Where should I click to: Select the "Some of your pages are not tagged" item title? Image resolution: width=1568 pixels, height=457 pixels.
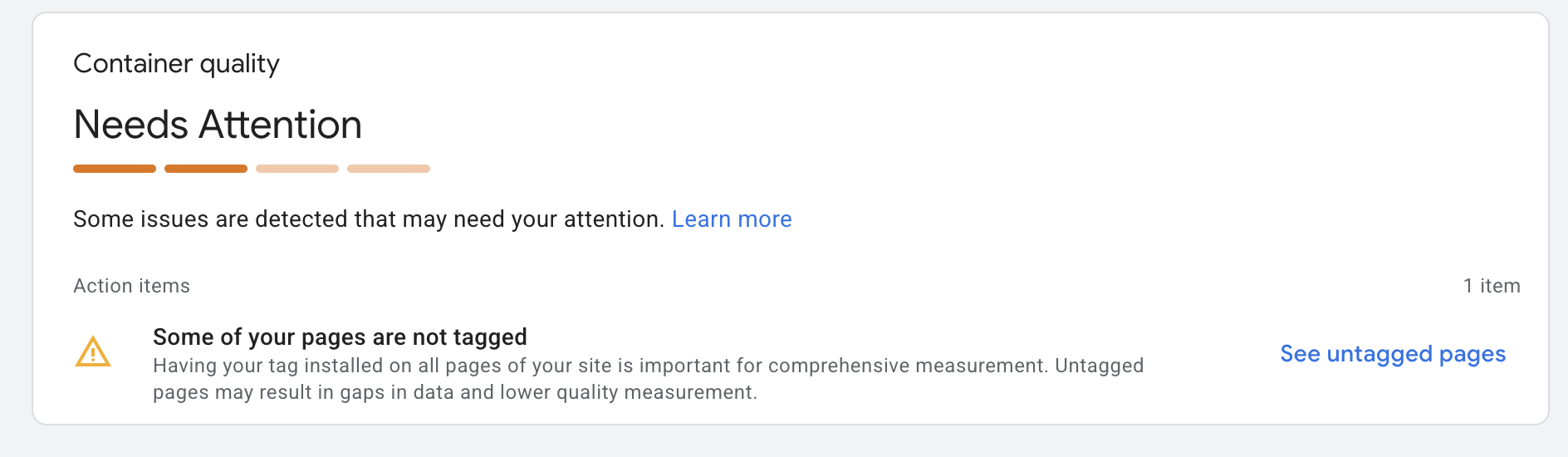point(340,337)
